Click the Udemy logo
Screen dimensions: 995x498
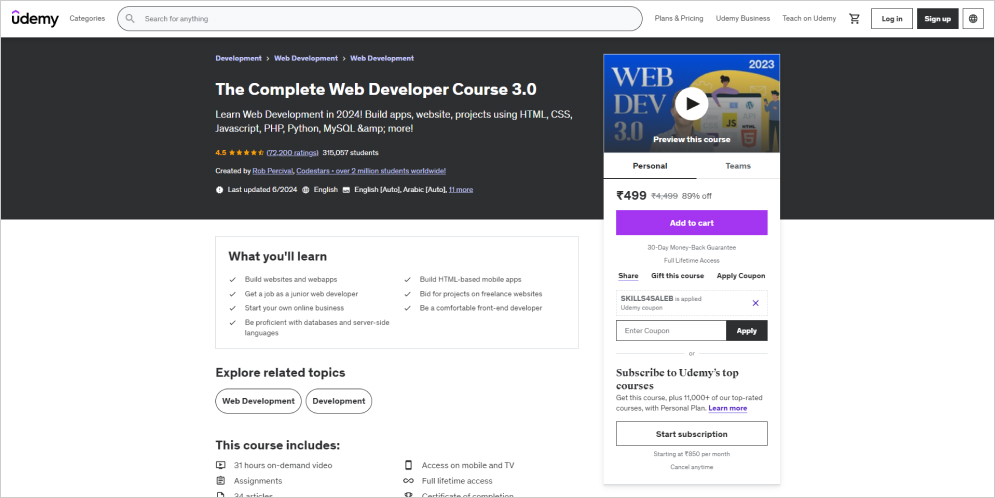click(35, 18)
